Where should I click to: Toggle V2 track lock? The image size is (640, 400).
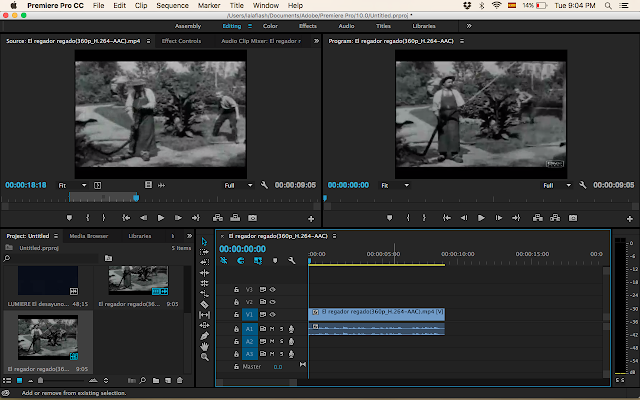pos(236,302)
